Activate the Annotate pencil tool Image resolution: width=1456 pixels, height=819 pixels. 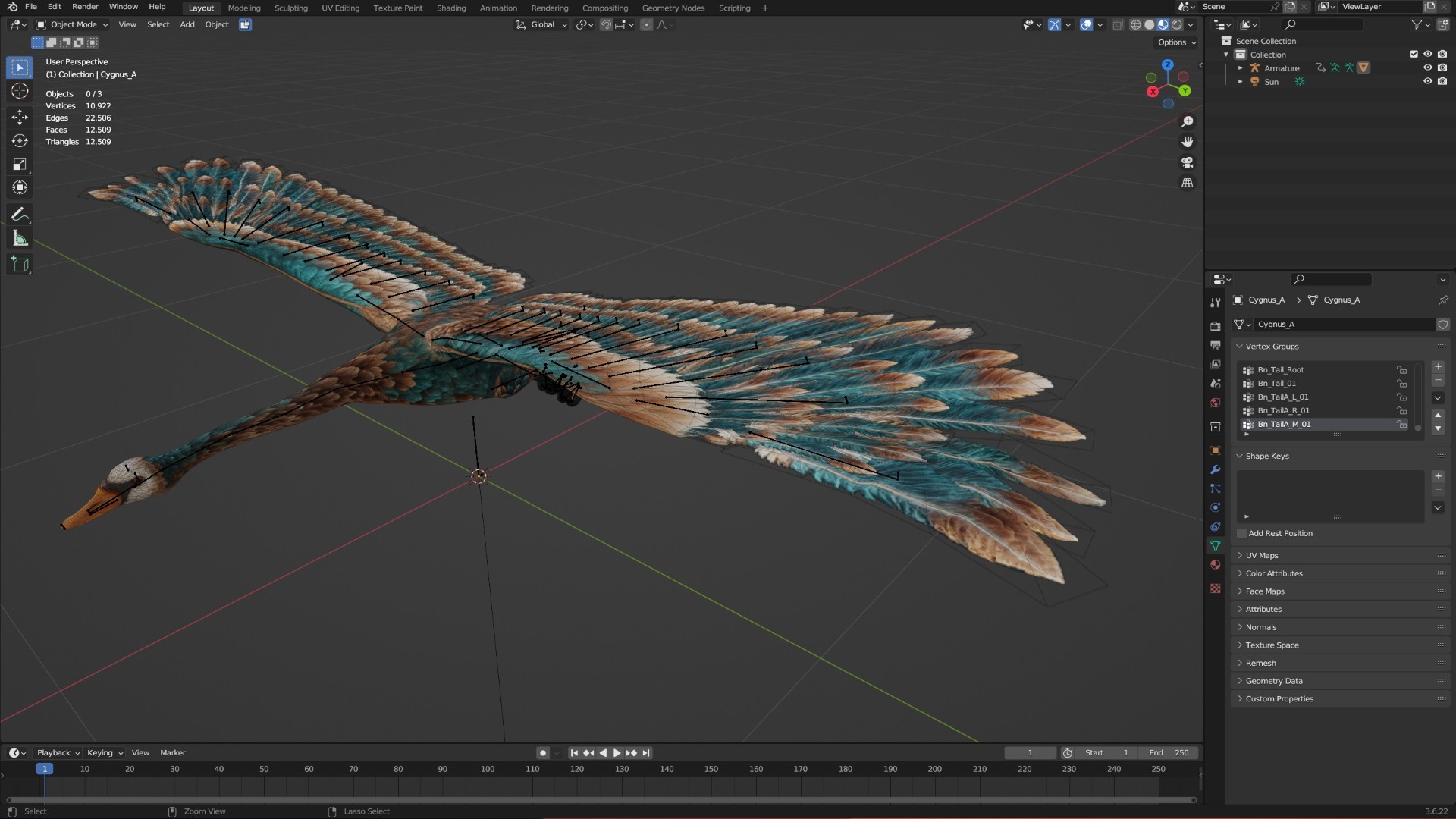[x=20, y=215]
